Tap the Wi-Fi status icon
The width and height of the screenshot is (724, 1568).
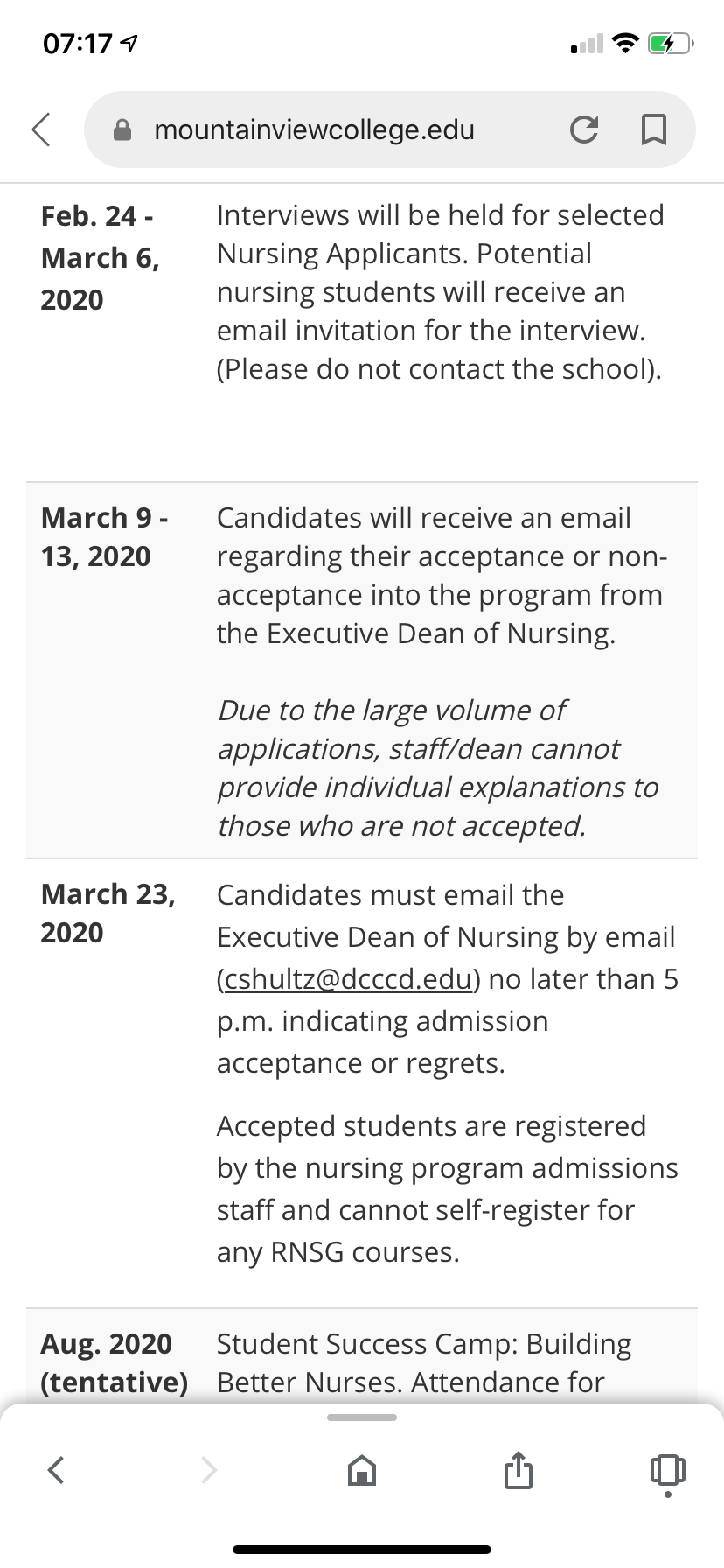625,43
